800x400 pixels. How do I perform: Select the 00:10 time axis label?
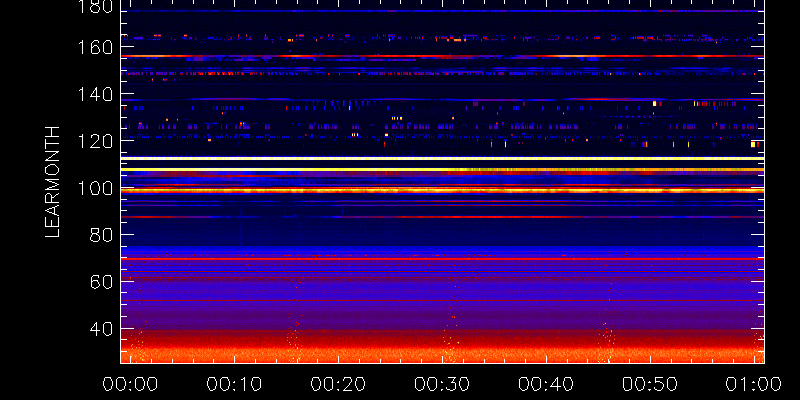point(234,384)
